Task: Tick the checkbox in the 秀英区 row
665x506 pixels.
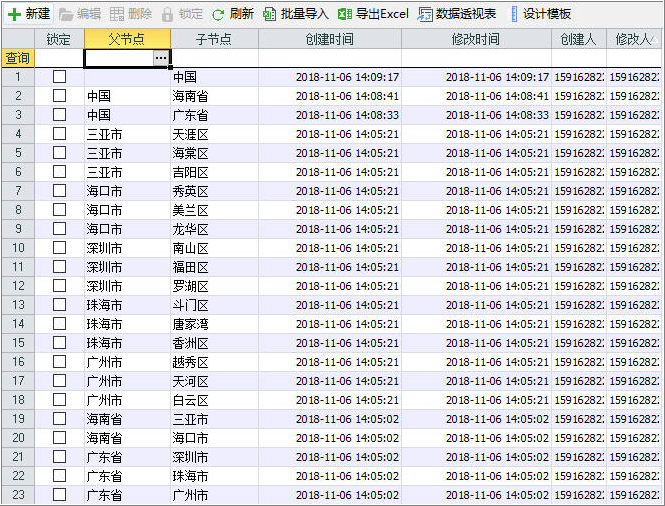Action: point(59,191)
